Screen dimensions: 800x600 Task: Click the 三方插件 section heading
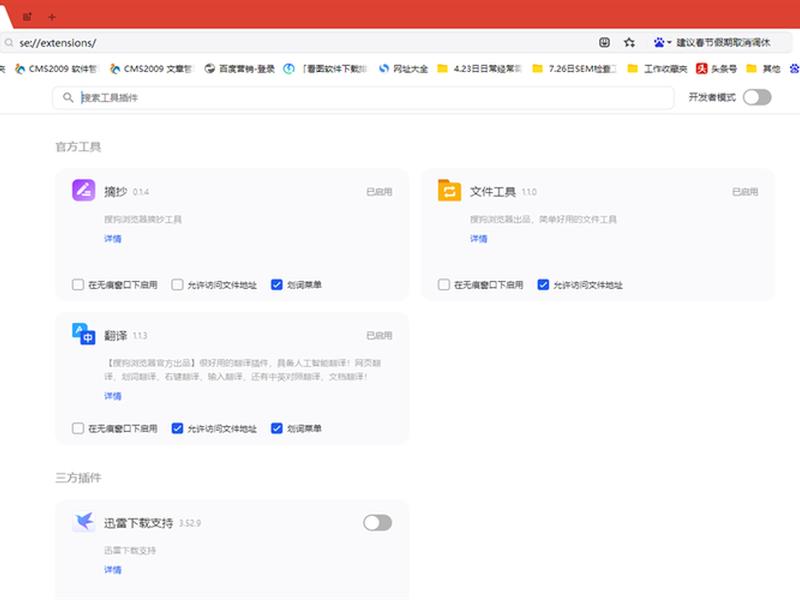point(78,478)
